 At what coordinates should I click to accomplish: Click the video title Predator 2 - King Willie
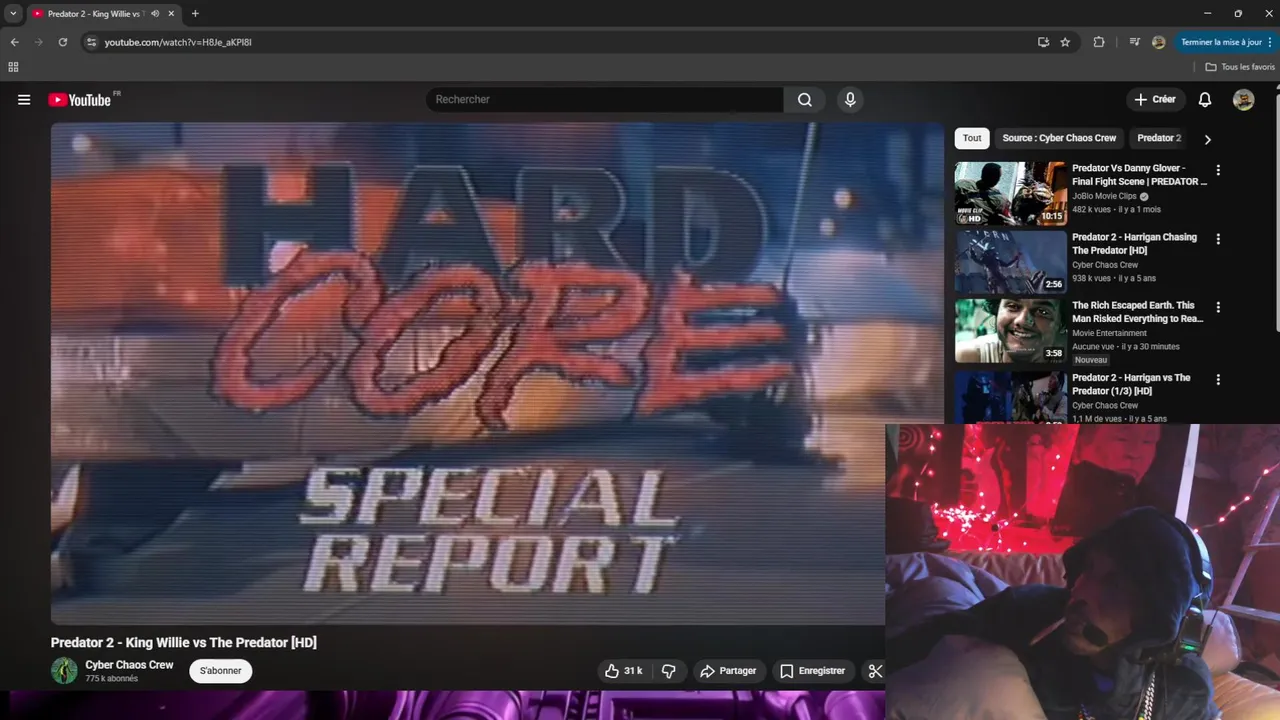pos(184,643)
